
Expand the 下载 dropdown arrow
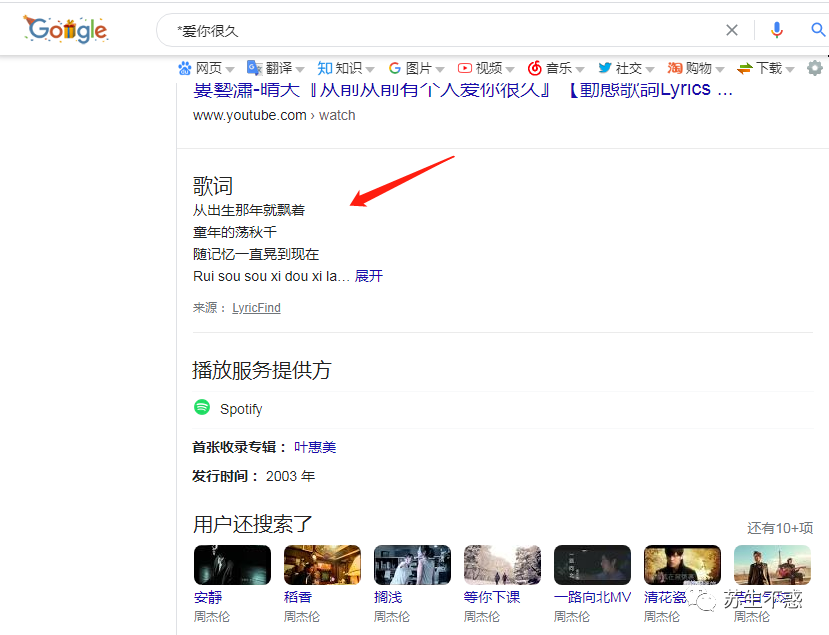pyautogui.click(x=790, y=69)
